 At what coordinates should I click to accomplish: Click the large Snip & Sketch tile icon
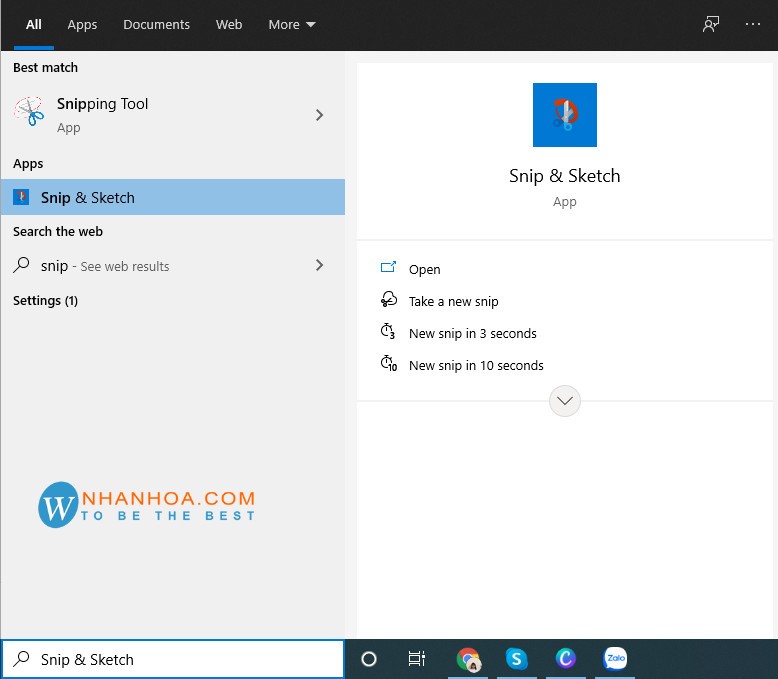(565, 115)
